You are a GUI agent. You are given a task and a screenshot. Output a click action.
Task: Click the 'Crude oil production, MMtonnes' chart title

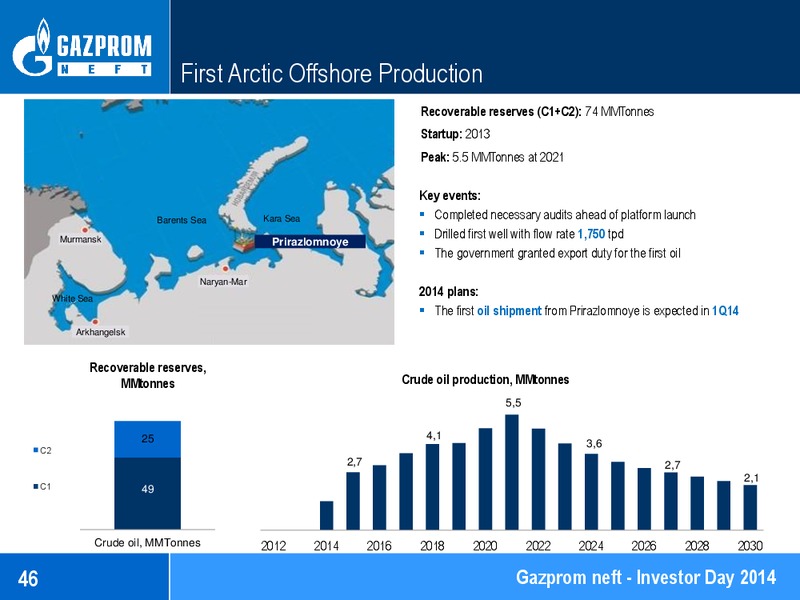485,380
